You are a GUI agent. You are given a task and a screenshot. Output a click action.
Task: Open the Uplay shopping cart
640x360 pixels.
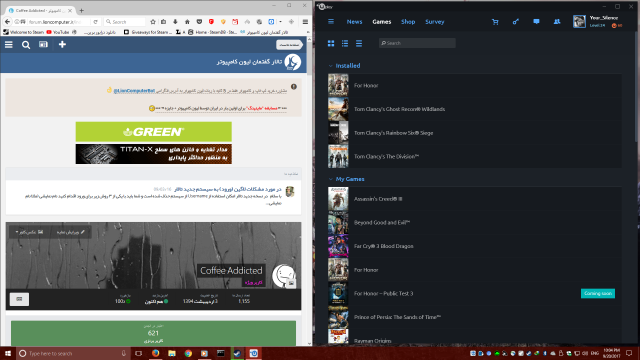495,22
